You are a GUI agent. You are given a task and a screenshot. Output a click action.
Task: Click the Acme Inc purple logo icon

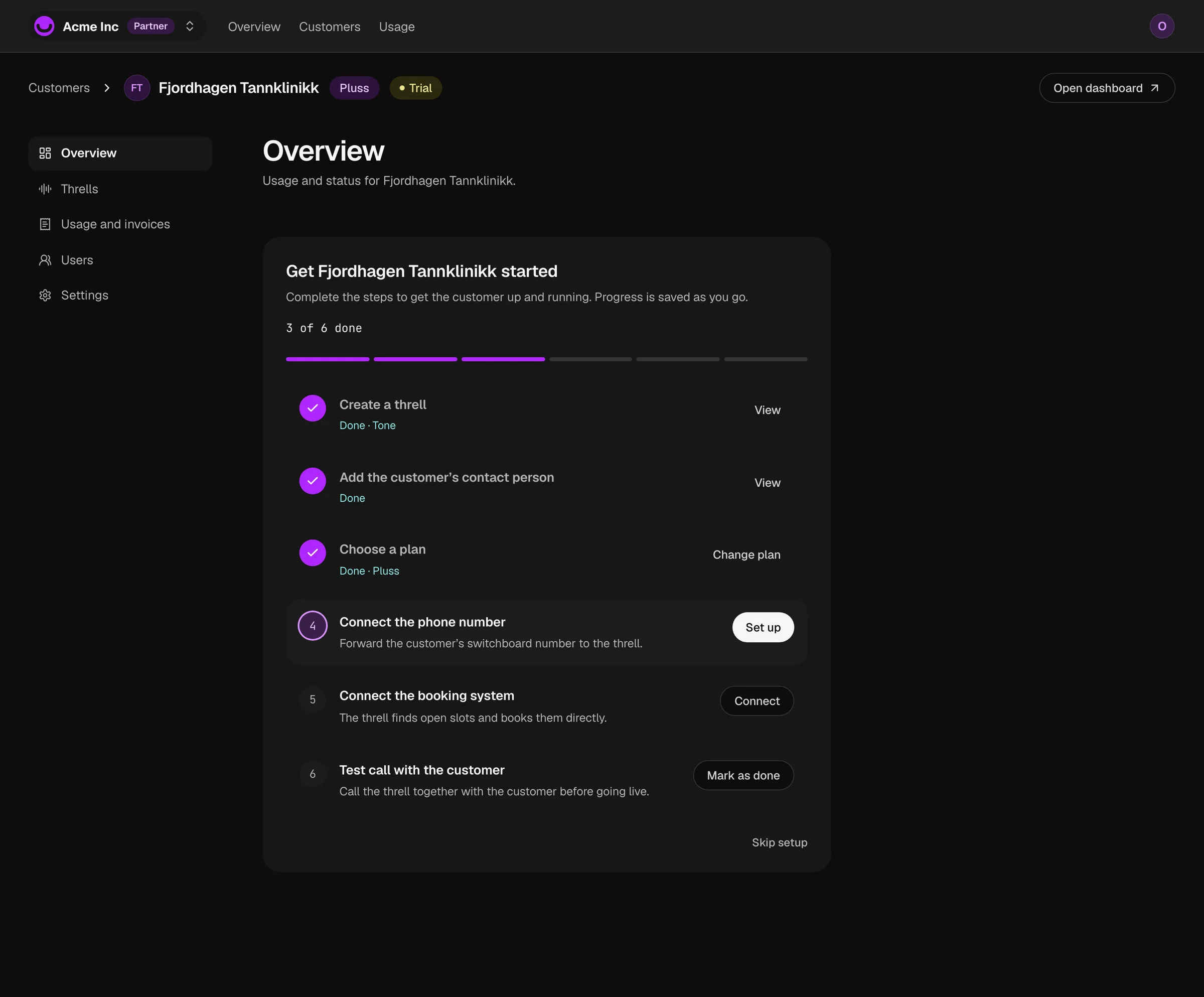[x=44, y=27]
